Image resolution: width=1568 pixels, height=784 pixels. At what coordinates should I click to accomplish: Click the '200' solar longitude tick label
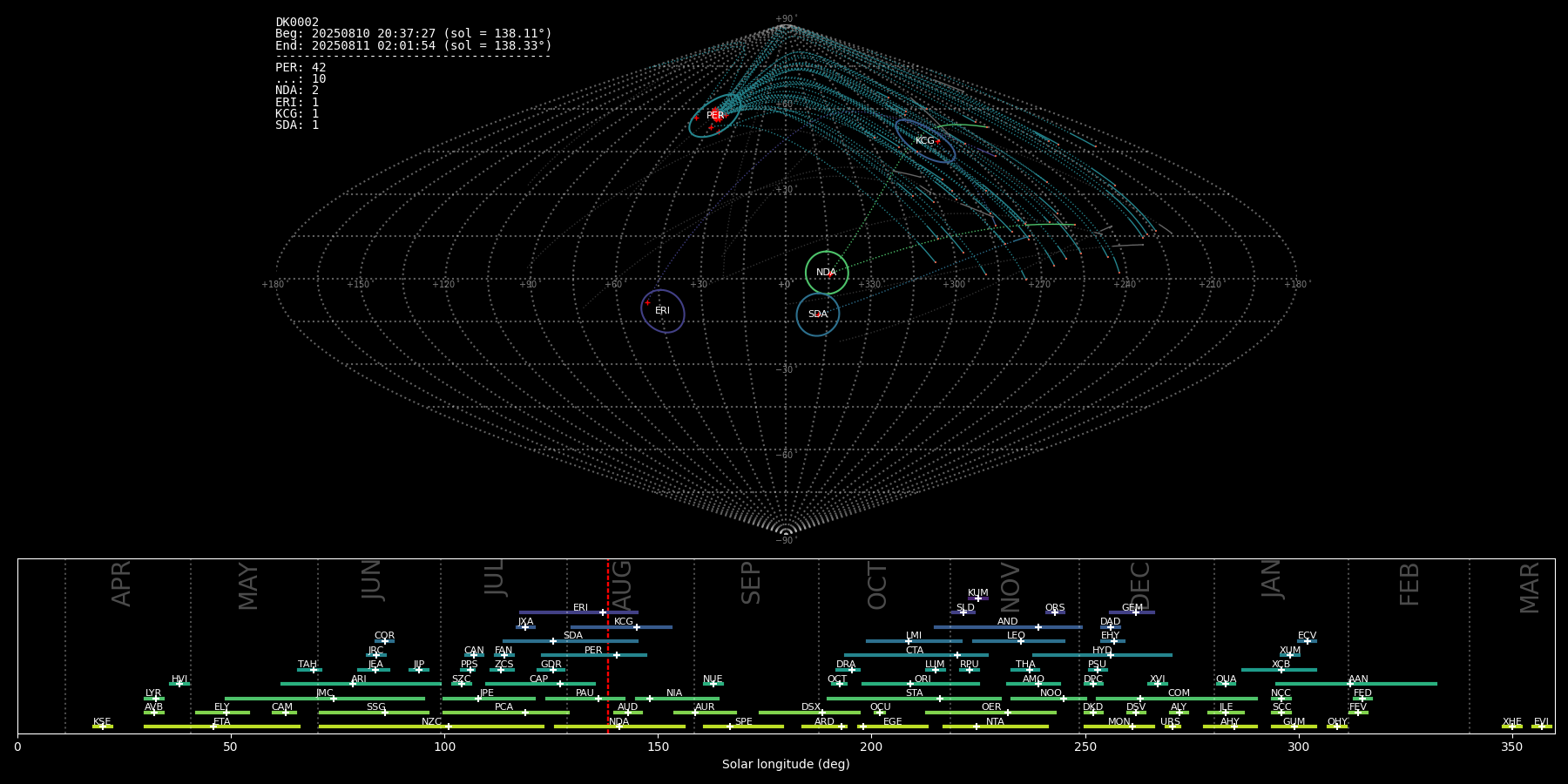tap(871, 747)
